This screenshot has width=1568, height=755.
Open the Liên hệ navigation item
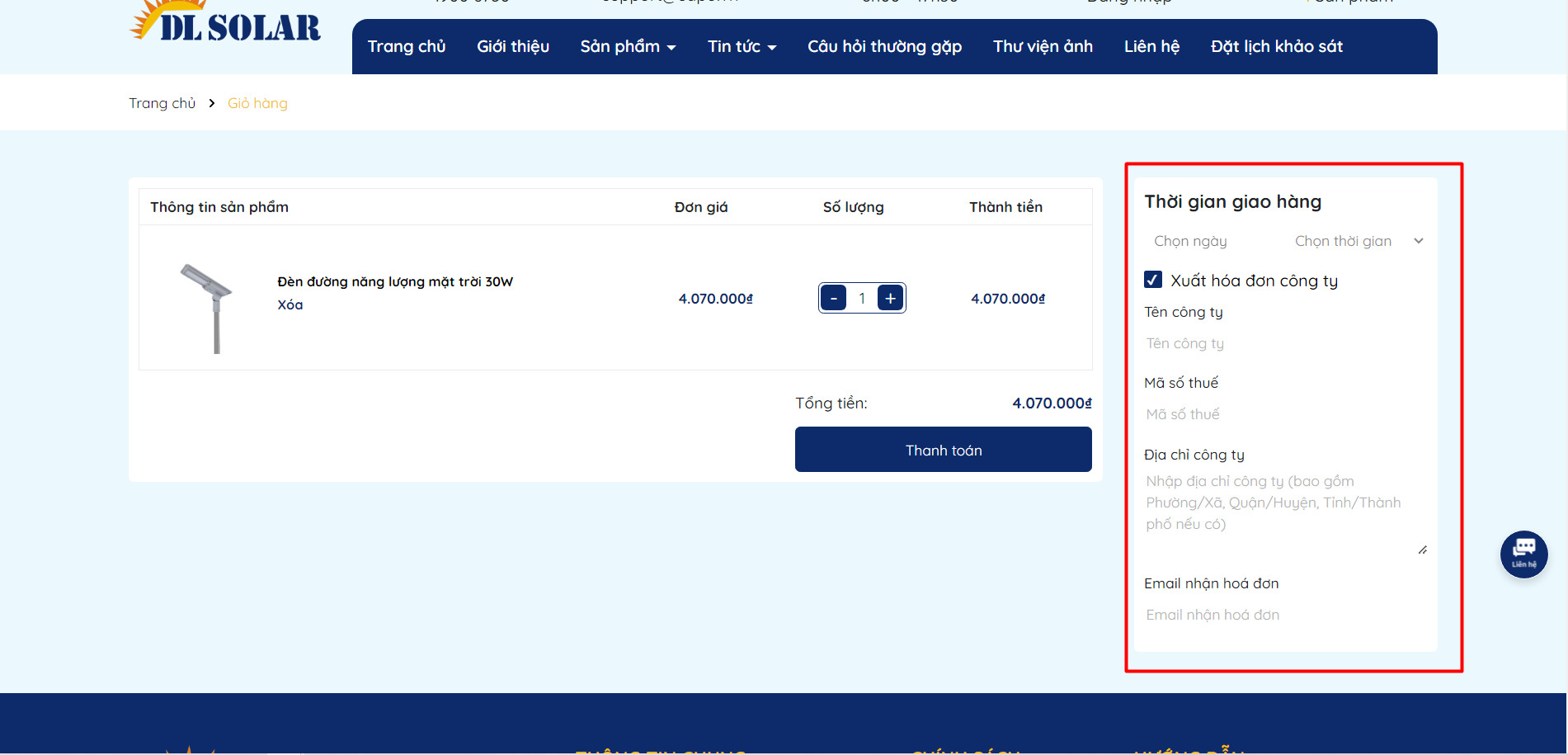point(1152,47)
